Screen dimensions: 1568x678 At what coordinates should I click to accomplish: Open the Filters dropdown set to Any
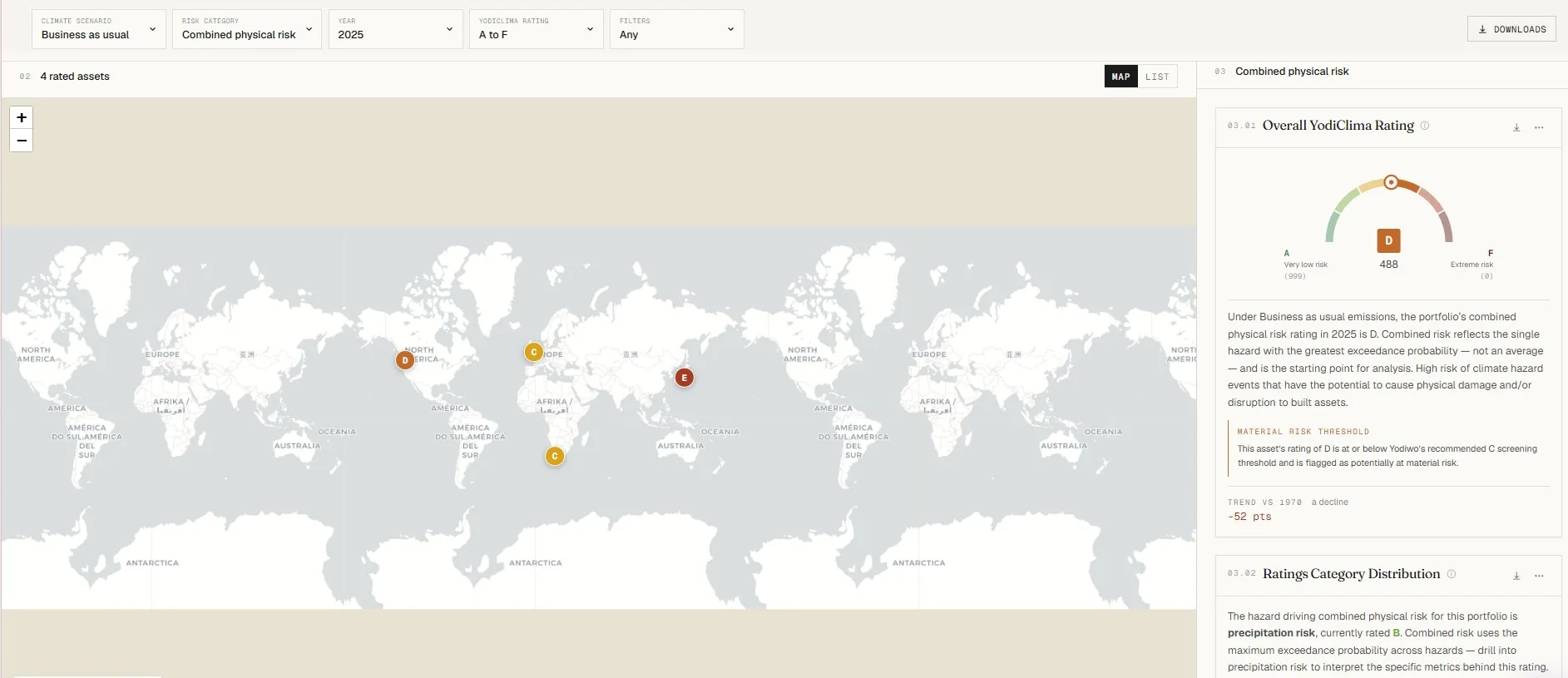(x=677, y=29)
